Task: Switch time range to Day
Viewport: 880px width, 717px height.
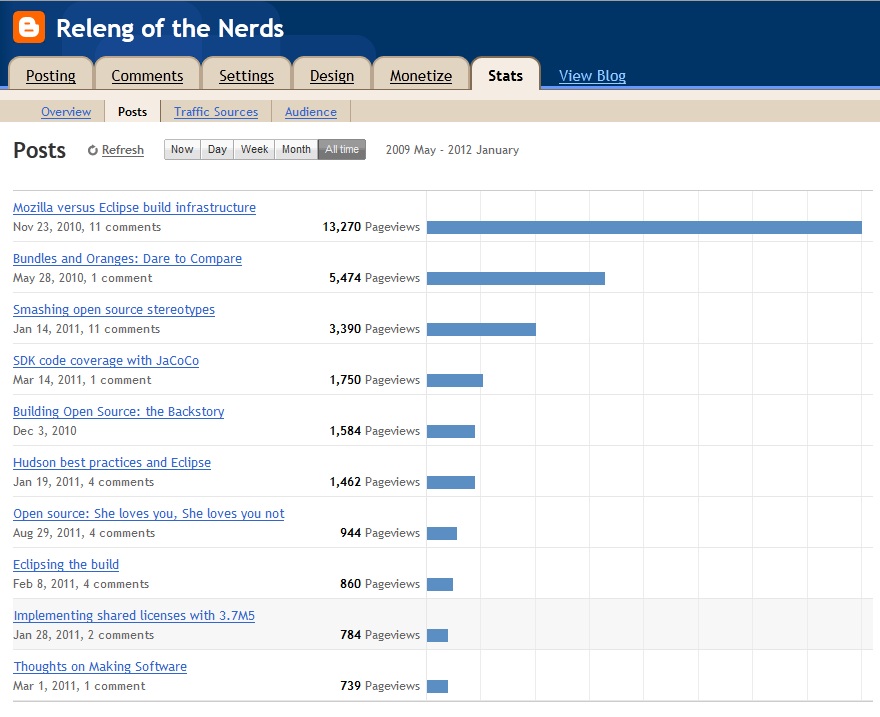Action: pos(217,149)
